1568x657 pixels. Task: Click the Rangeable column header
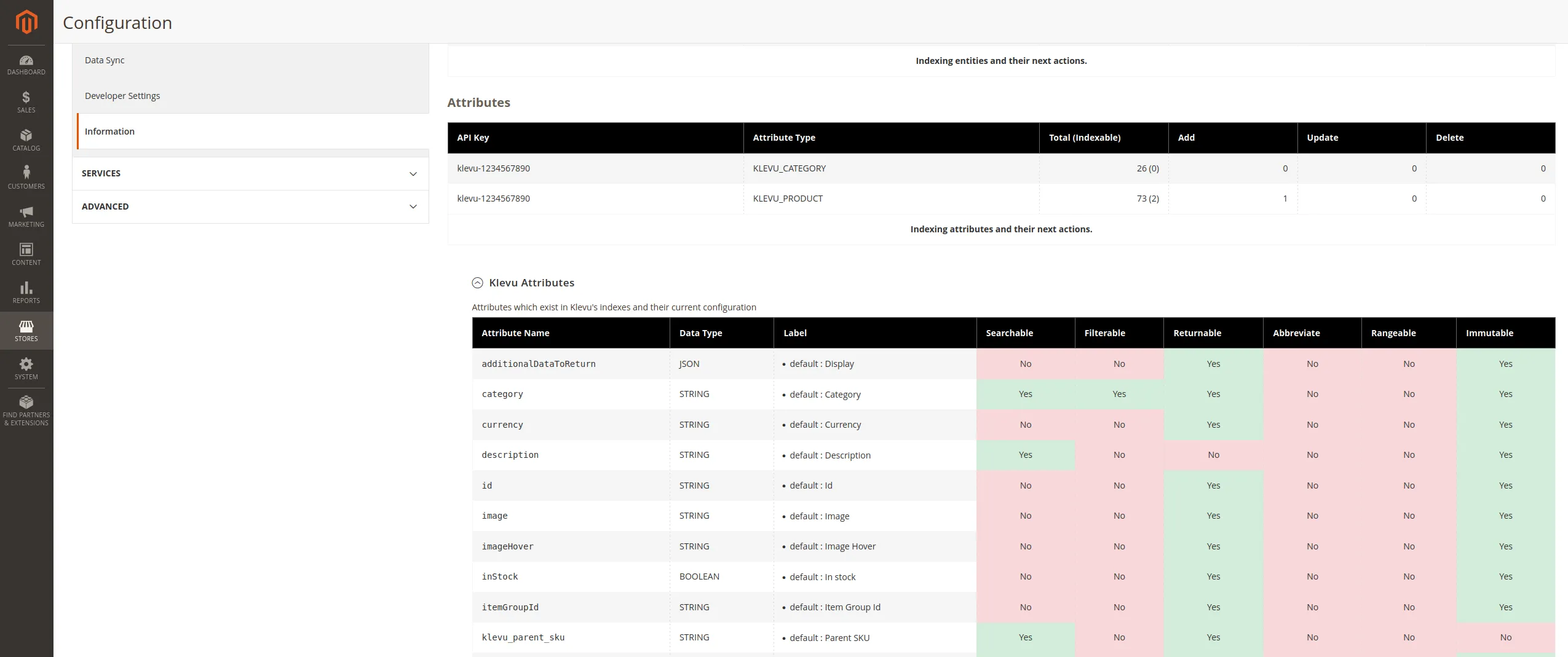pyautogui.click(x=1409, y=333)
